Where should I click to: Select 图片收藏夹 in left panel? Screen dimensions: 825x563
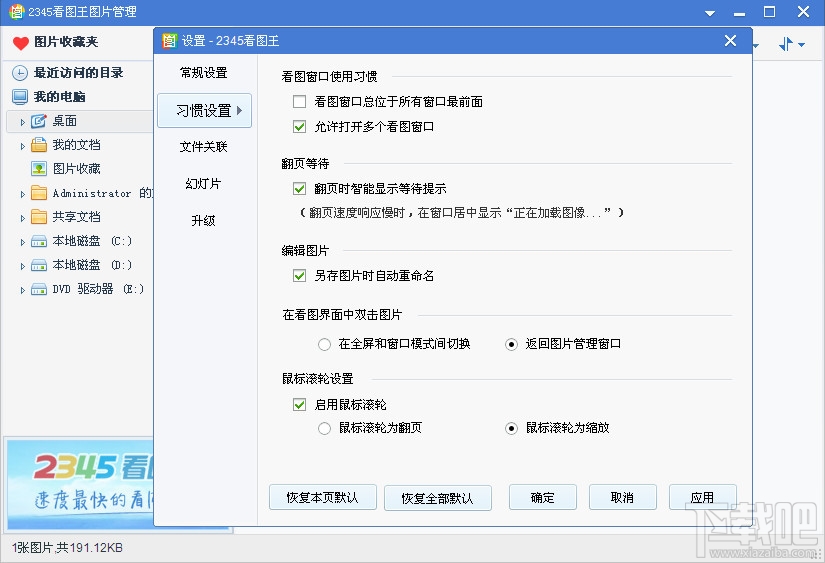(66, 42)
